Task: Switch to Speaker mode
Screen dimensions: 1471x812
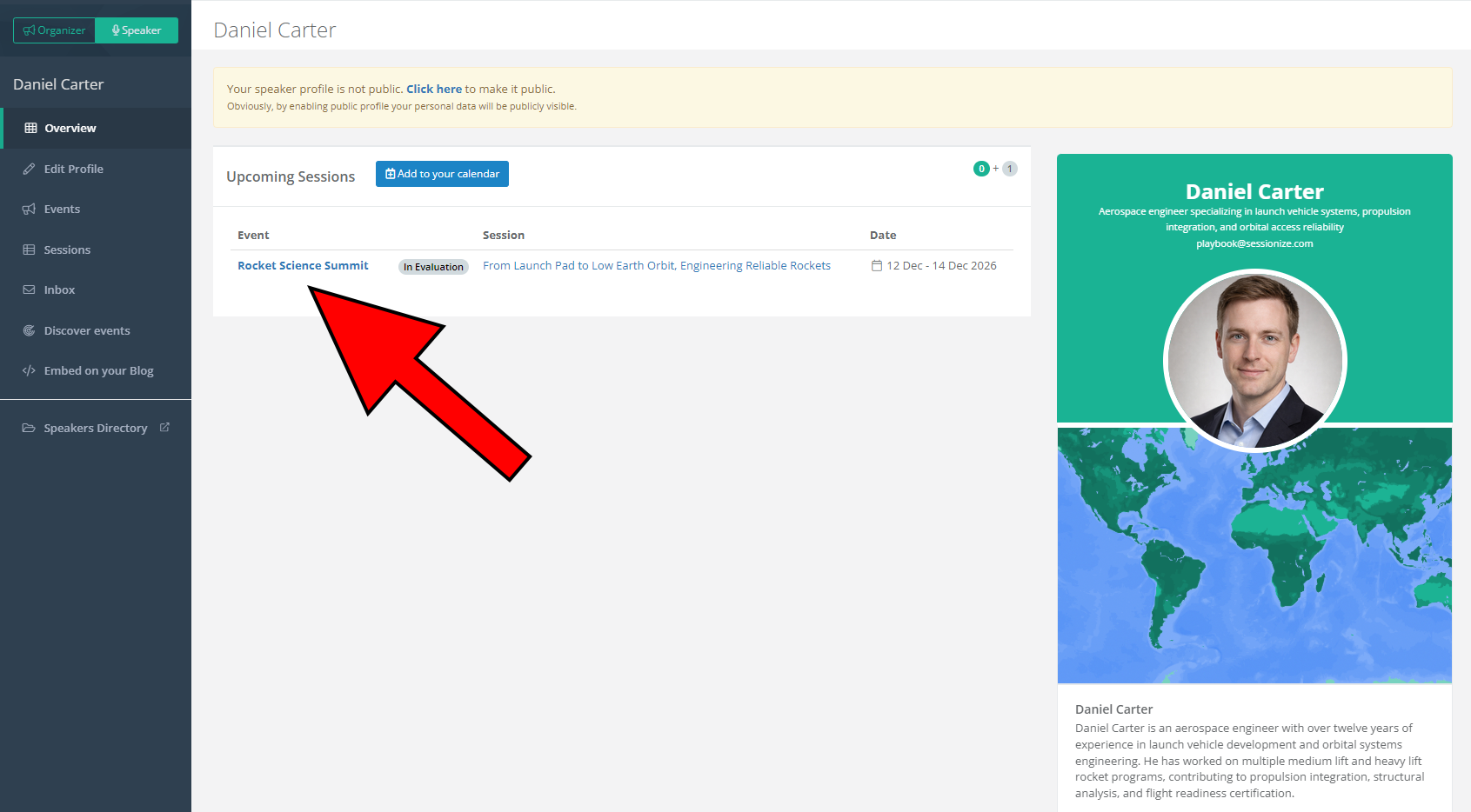Action: [137, 30]
